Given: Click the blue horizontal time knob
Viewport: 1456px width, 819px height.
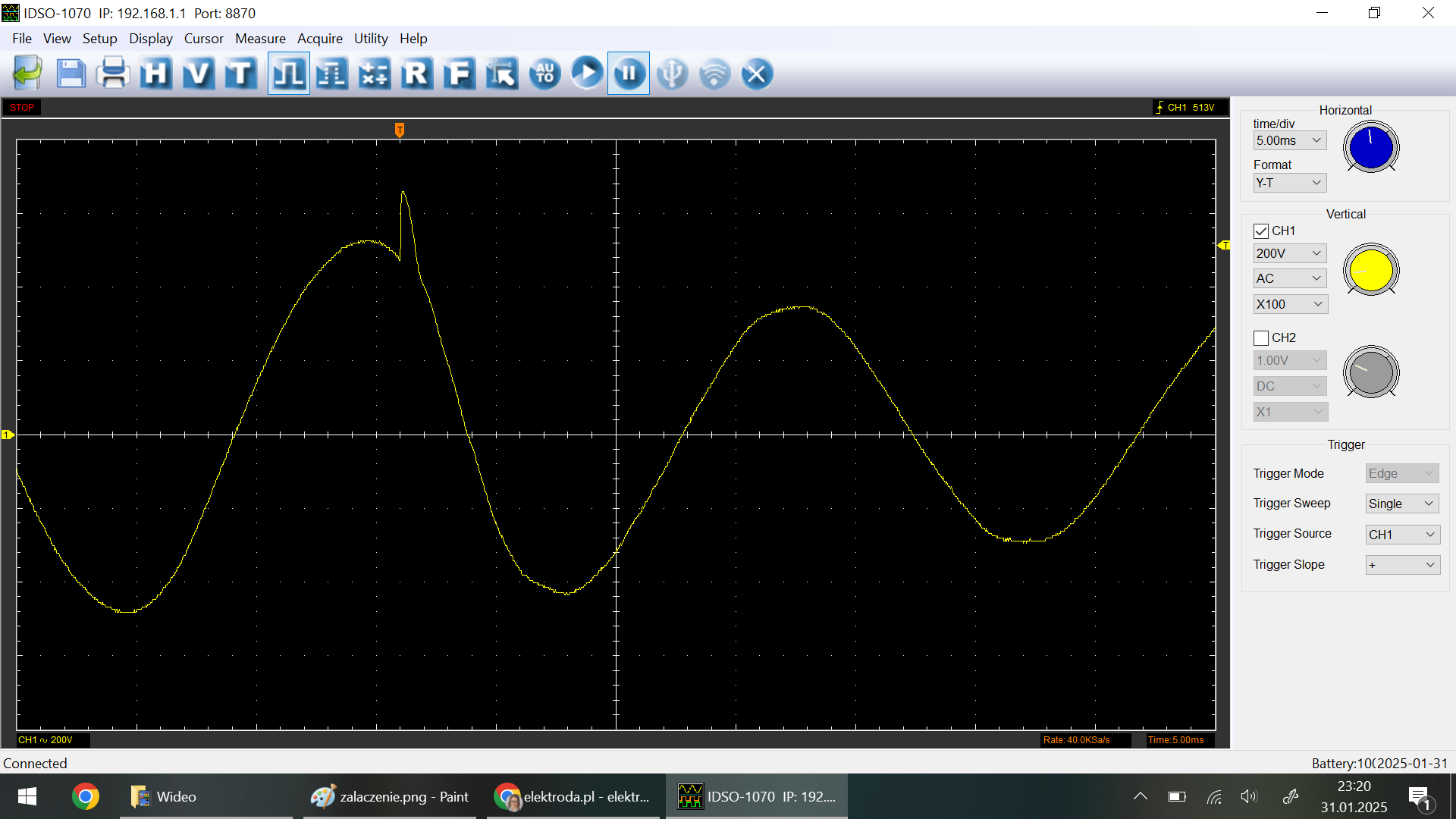Looking at the screenshot, I should pyautogui.click(x=1371, y=147).
